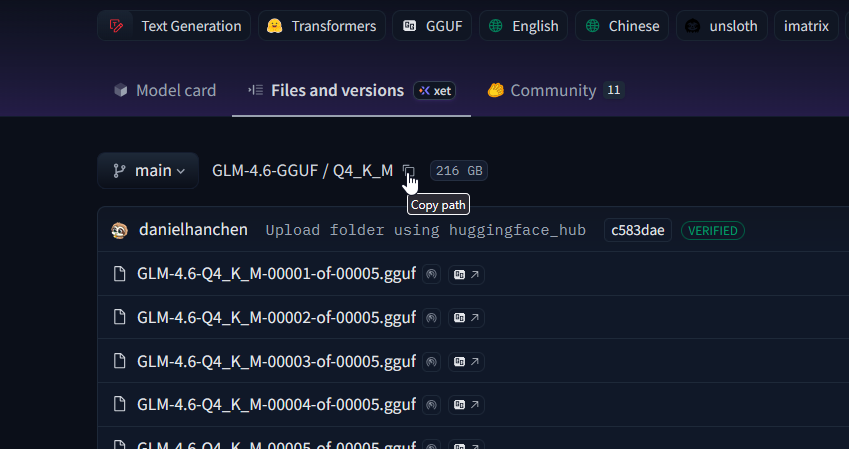This screenshot has width=849, height=449.
Task: Click the 216 GB size badge
Action: (x=459, y=171)
